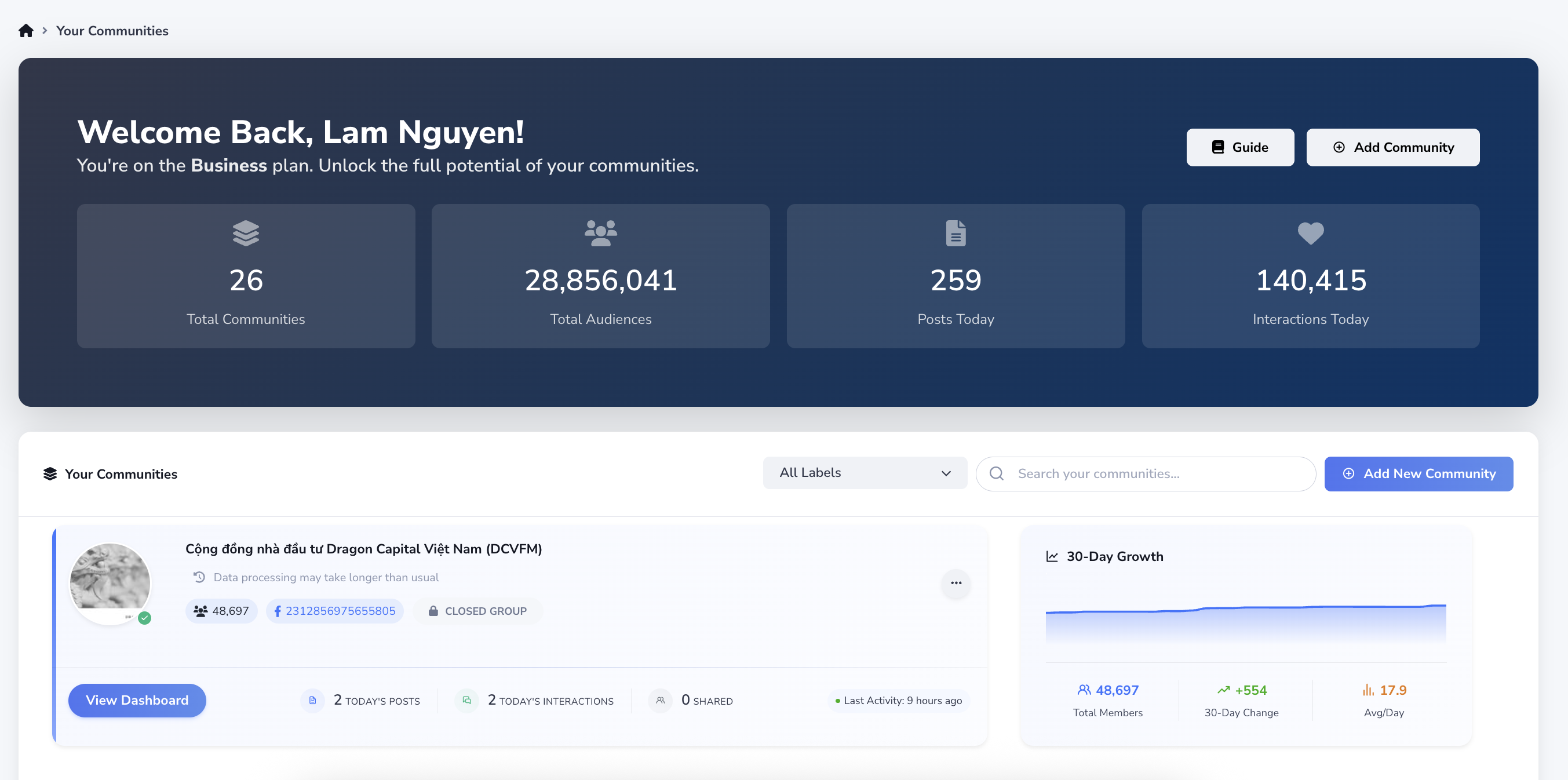Screen dimensions: 1568x780
Task: Focus the Search your communities field
Action: [1145, 473]
